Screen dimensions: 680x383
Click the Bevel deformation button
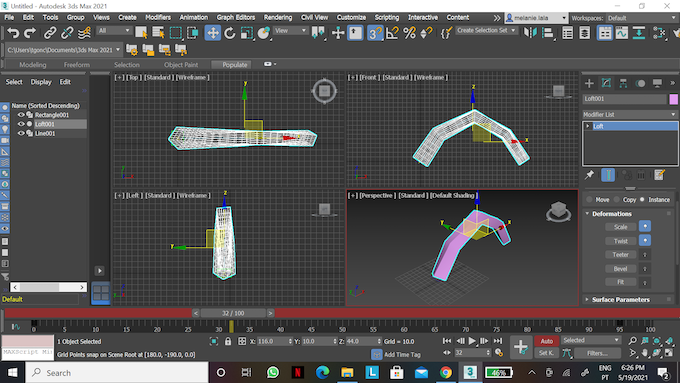(621, 268)
